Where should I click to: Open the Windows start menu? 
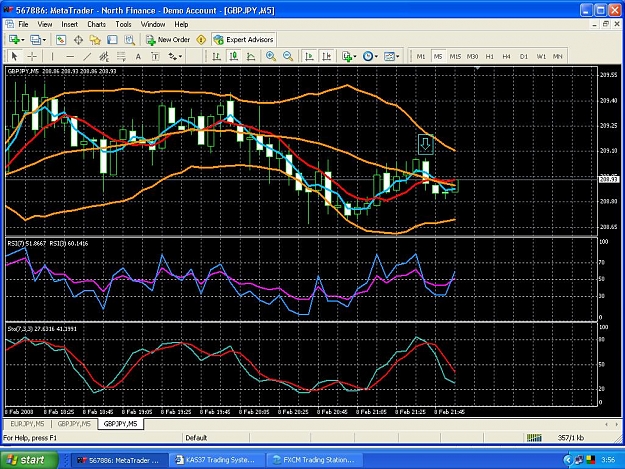[x=29, y=460]
